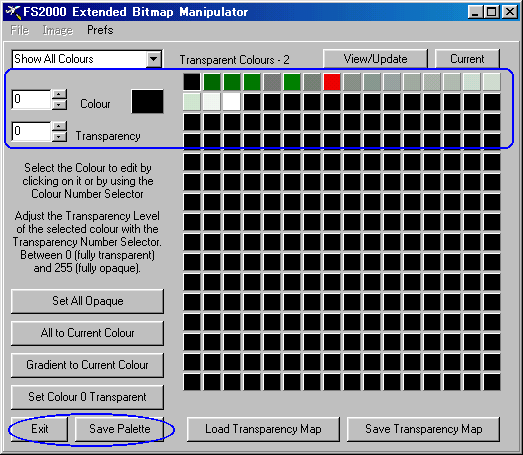523x455 pixels.
Task: Decrease the Transparency value with down arrow
Action: pos(59,136)
